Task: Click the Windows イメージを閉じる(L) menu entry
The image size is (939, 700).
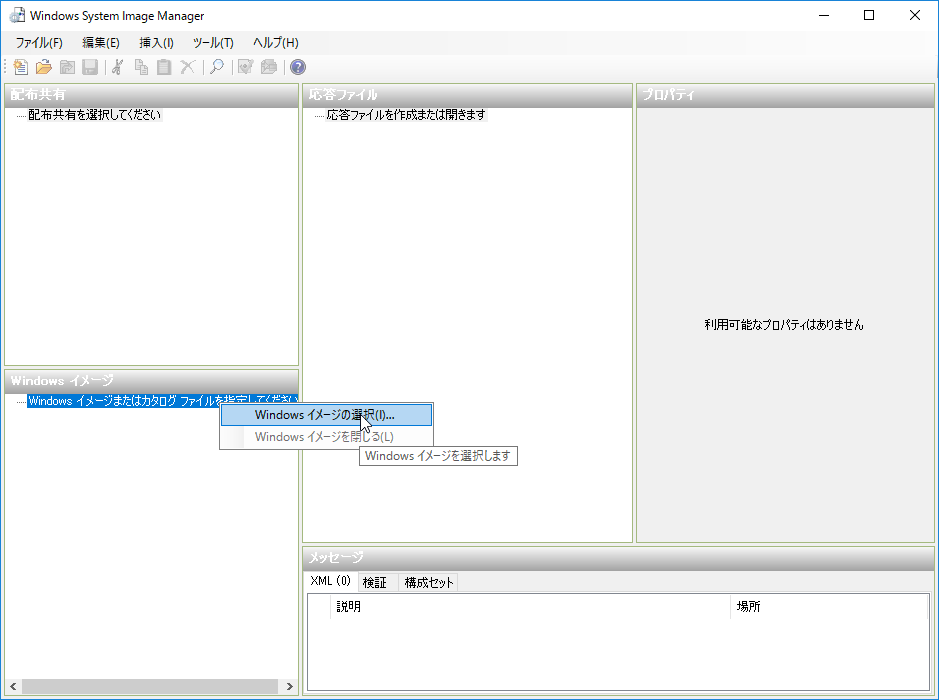Action: pyautogui.click(x=326, y=437)
